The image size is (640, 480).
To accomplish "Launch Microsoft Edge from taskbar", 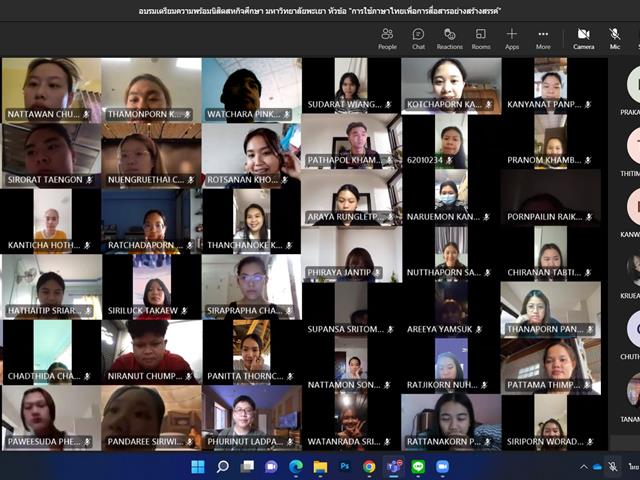I will pyautogui.click(x=296, y=467).
